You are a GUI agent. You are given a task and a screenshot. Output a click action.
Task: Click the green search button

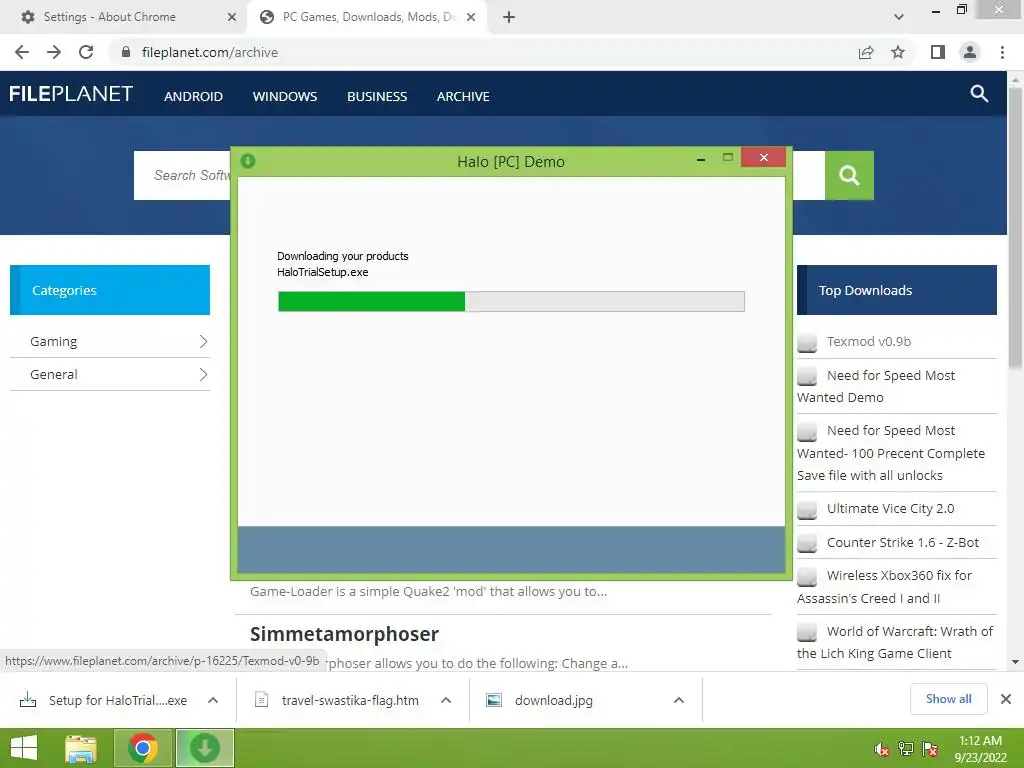click(849, 175)
